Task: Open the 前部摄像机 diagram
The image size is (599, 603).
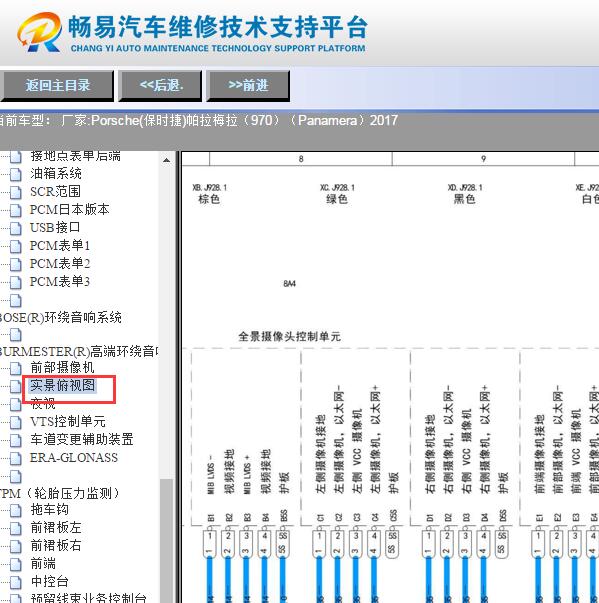Action: point(62,368)
